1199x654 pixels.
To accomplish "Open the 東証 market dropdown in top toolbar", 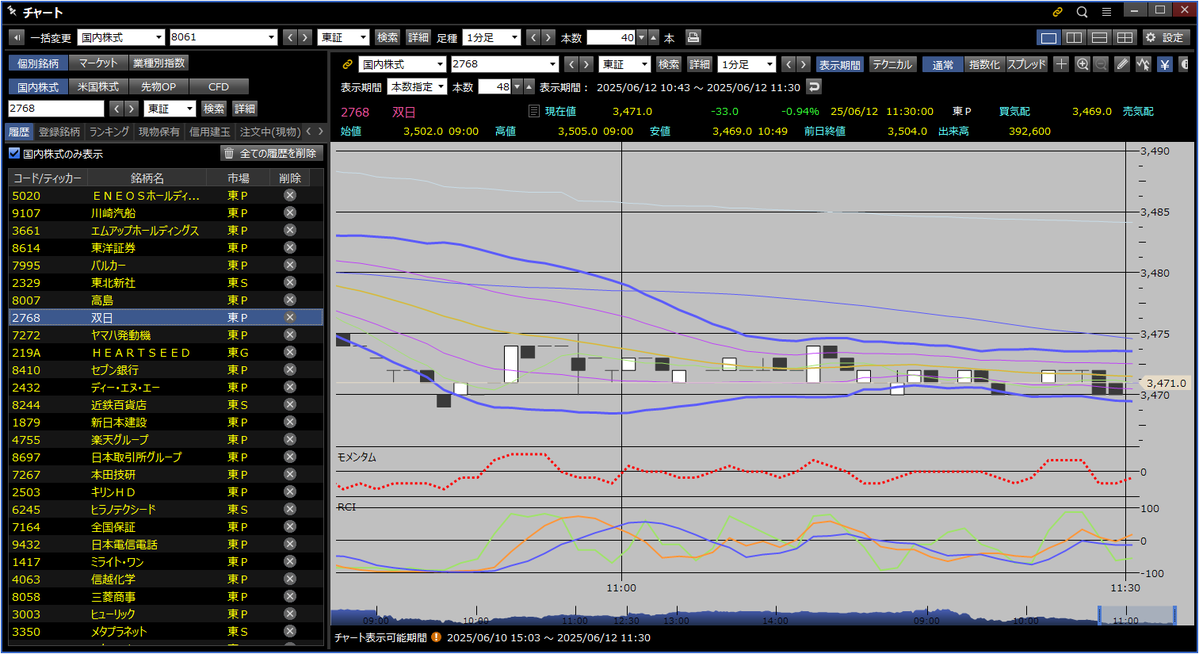I will pos(343,37).
